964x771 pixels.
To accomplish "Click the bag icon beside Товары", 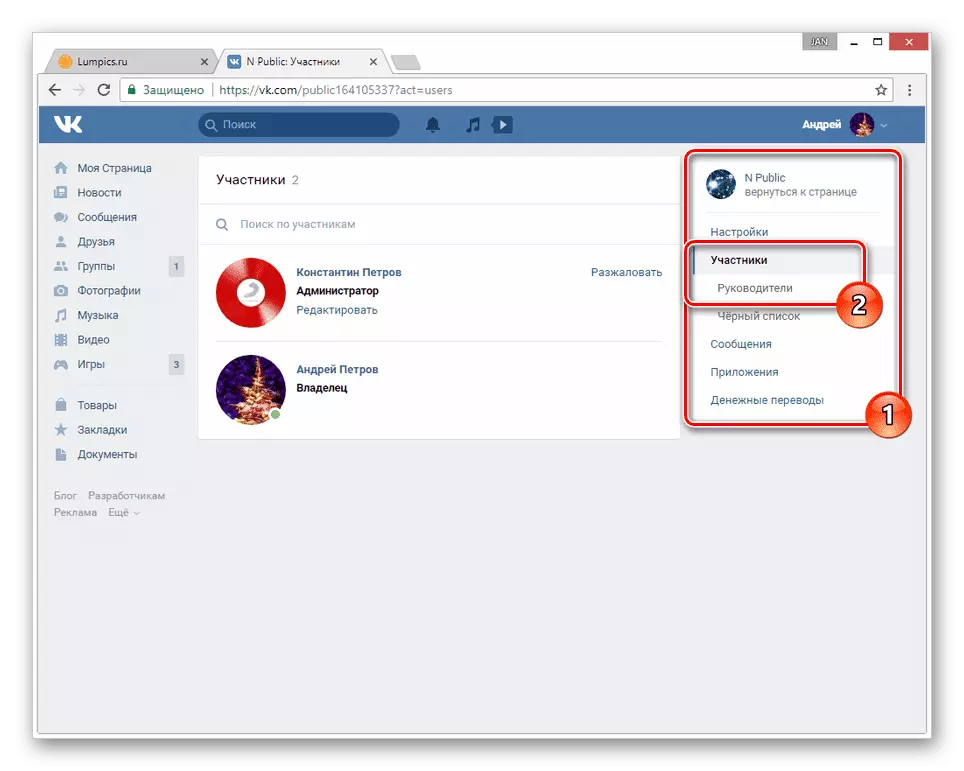I will 60,405.
